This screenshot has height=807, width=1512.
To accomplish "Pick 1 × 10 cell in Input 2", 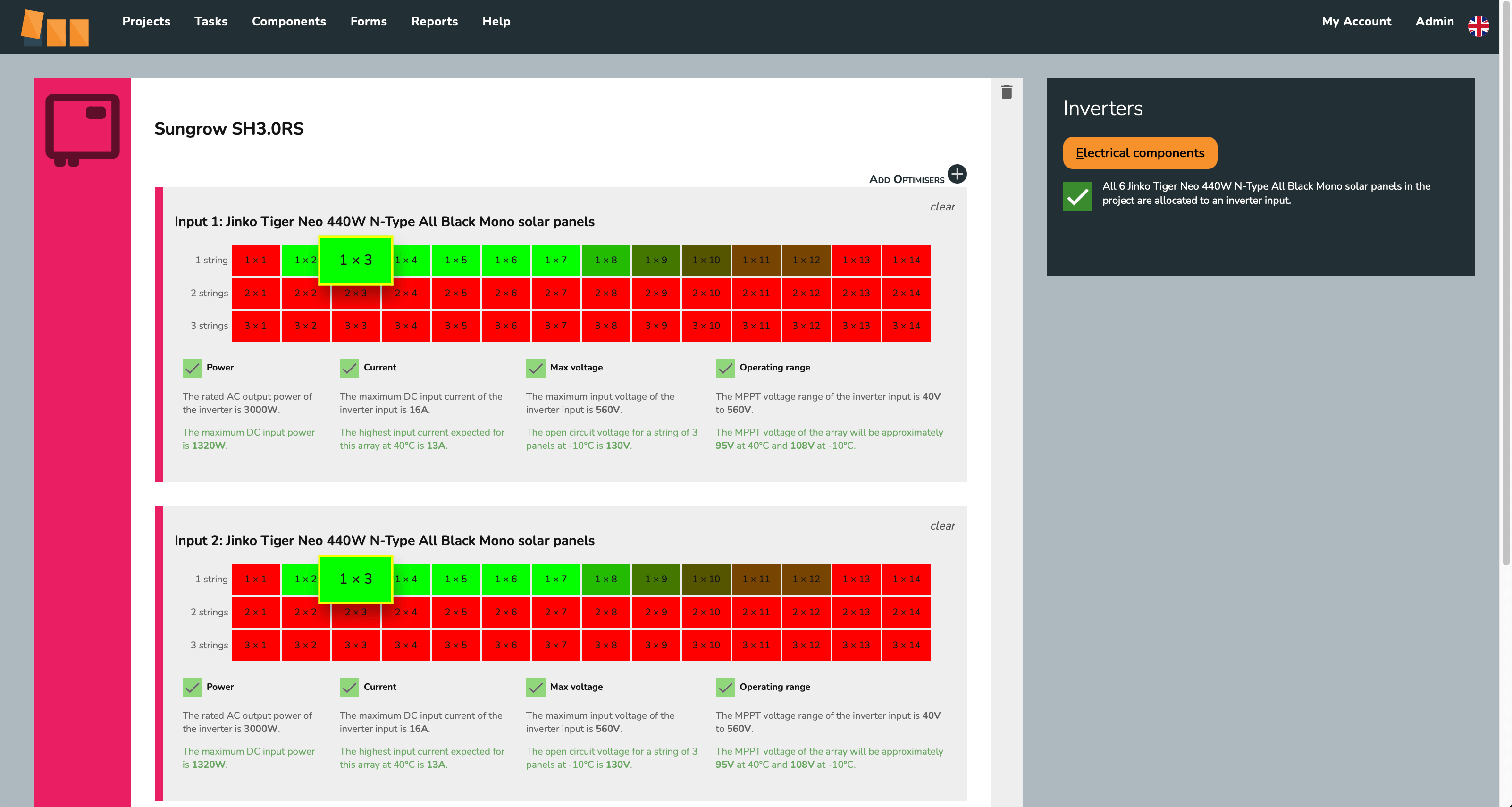I will pyautogui.click(x=706, y=579).
